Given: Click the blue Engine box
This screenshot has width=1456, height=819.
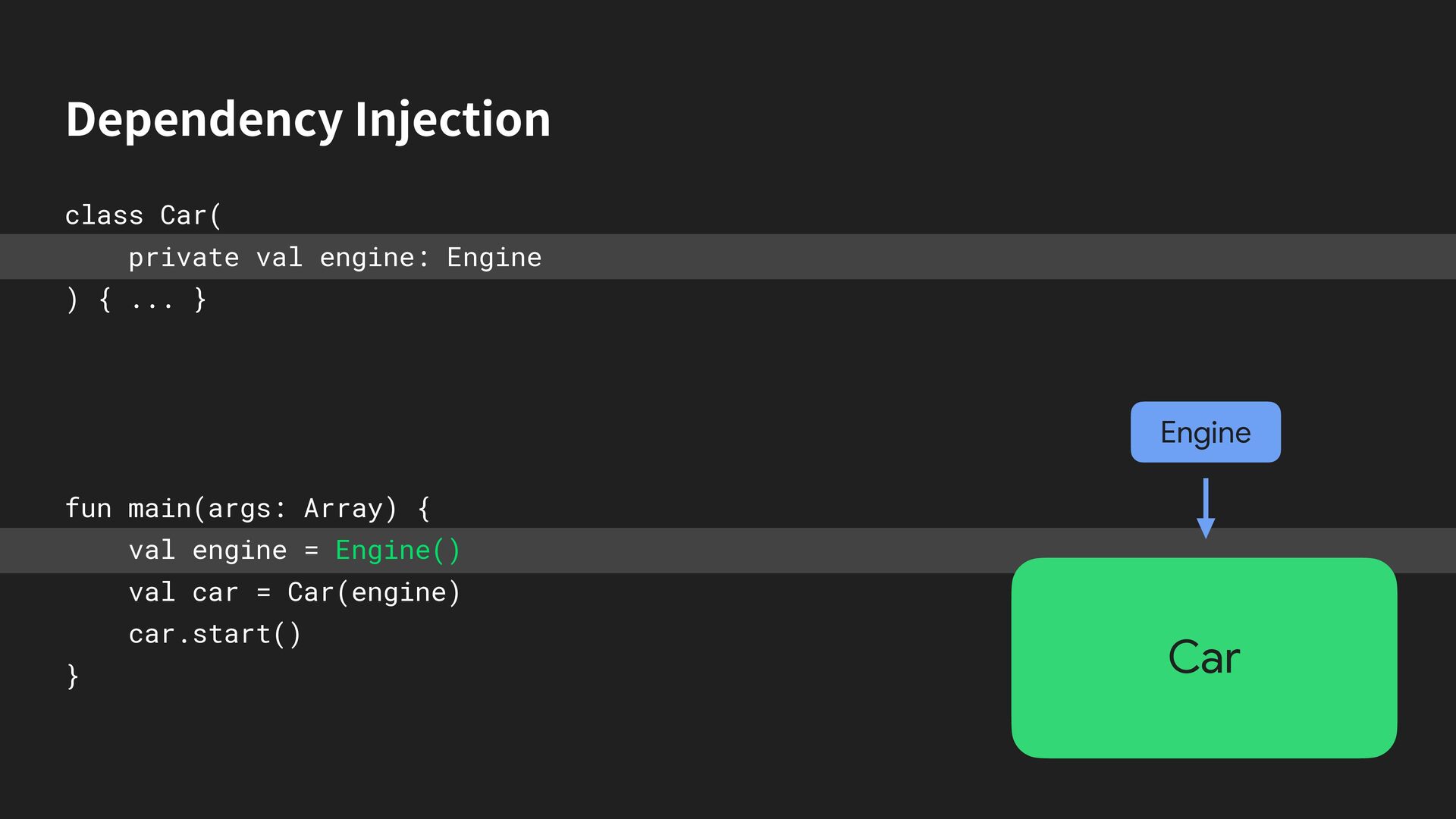Looking at the screenshot, I should coord(1205,432).
